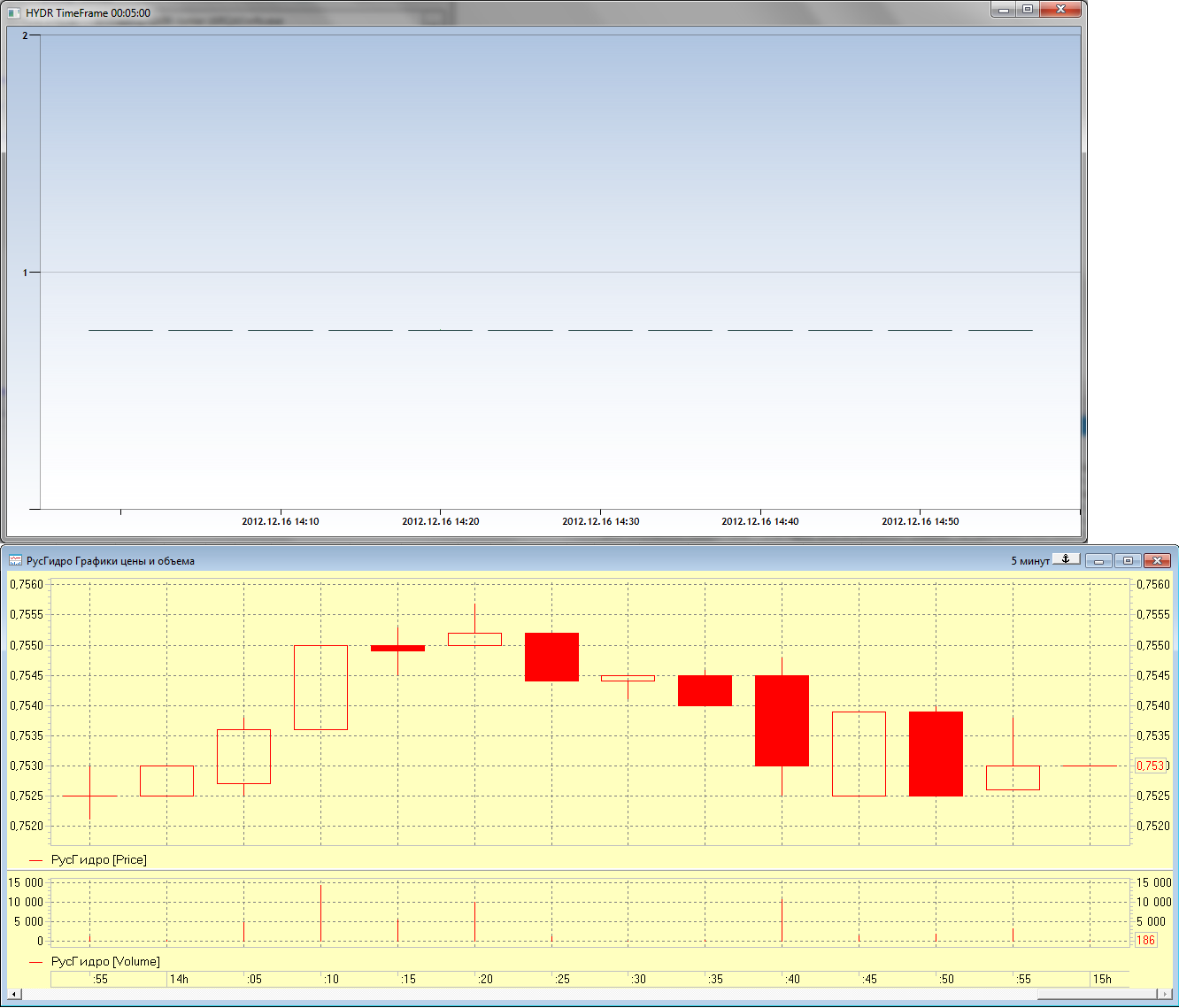Click date label '2012.12.16 14:20' in HYDR window
Screen dimensions: 1179x1008
click(441, 521)
